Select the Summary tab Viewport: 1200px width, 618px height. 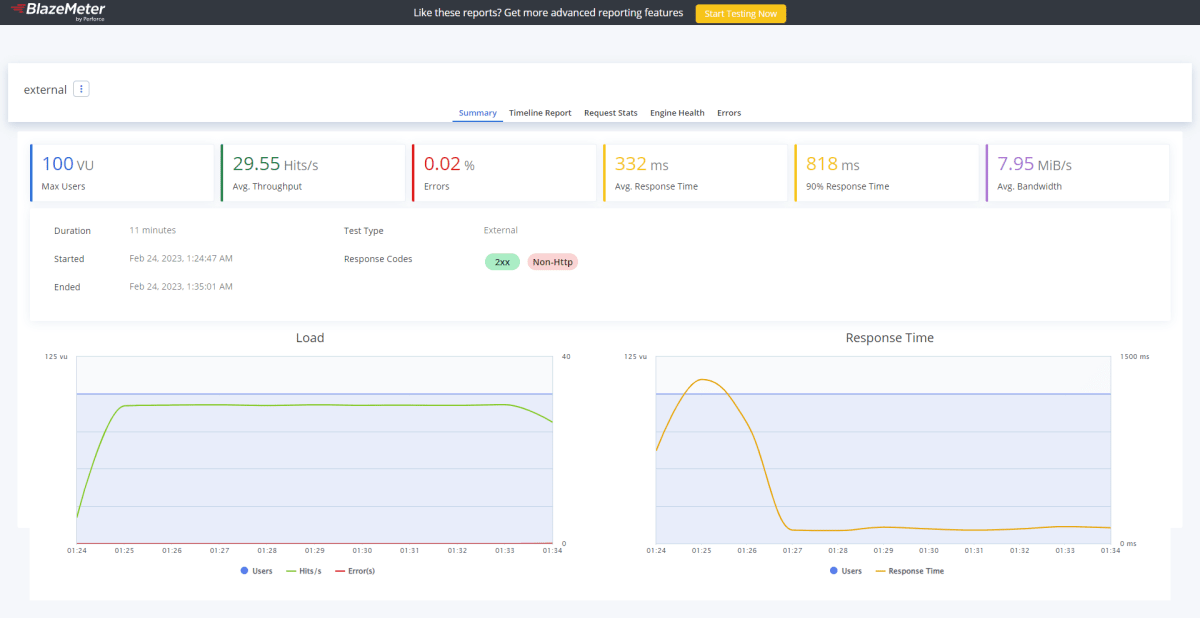click(x=477, y=113)
